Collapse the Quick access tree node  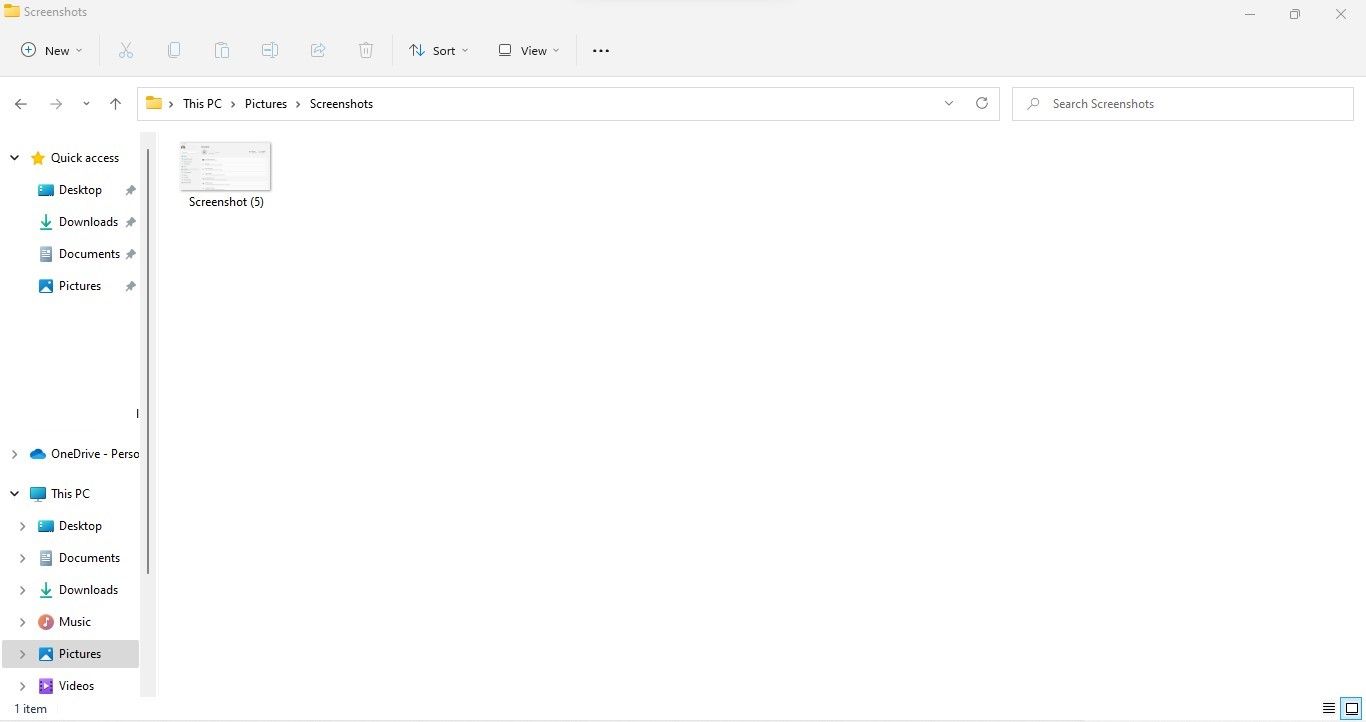coord(14,158)
